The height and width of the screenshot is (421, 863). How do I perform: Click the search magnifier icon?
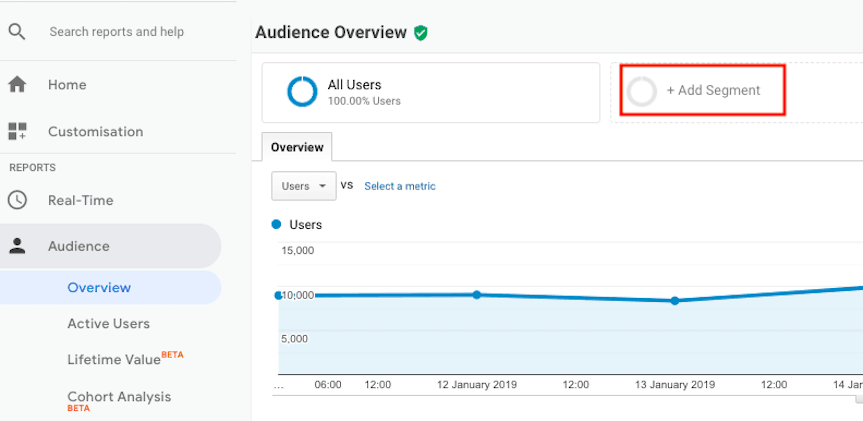pyautogui.click(x=17, y=31)
